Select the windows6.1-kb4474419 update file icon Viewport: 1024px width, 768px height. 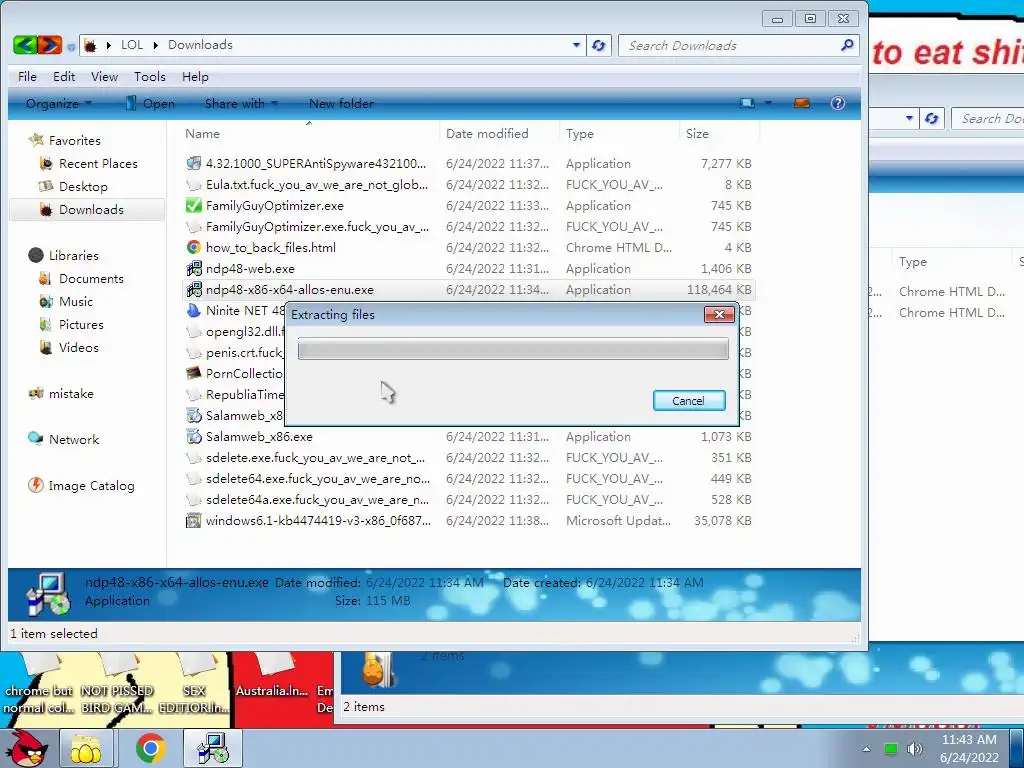click(193, 520)
